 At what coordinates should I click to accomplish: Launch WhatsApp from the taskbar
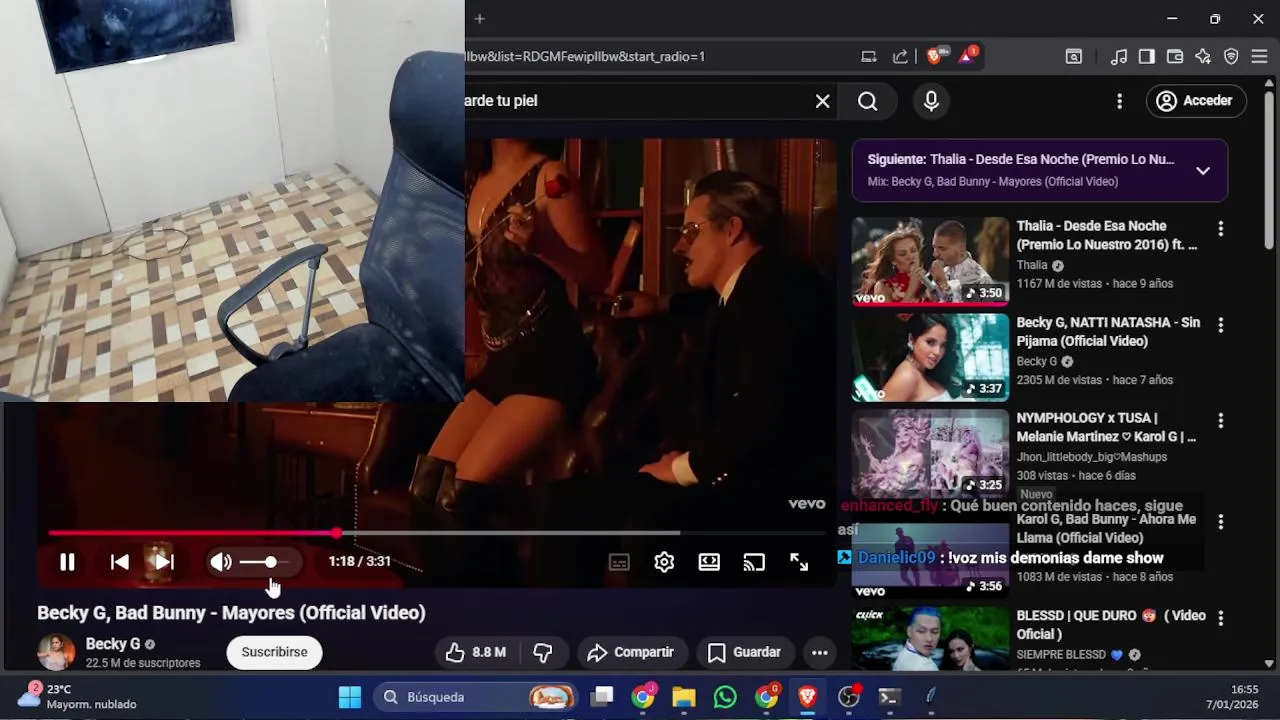tap(725, 697)
